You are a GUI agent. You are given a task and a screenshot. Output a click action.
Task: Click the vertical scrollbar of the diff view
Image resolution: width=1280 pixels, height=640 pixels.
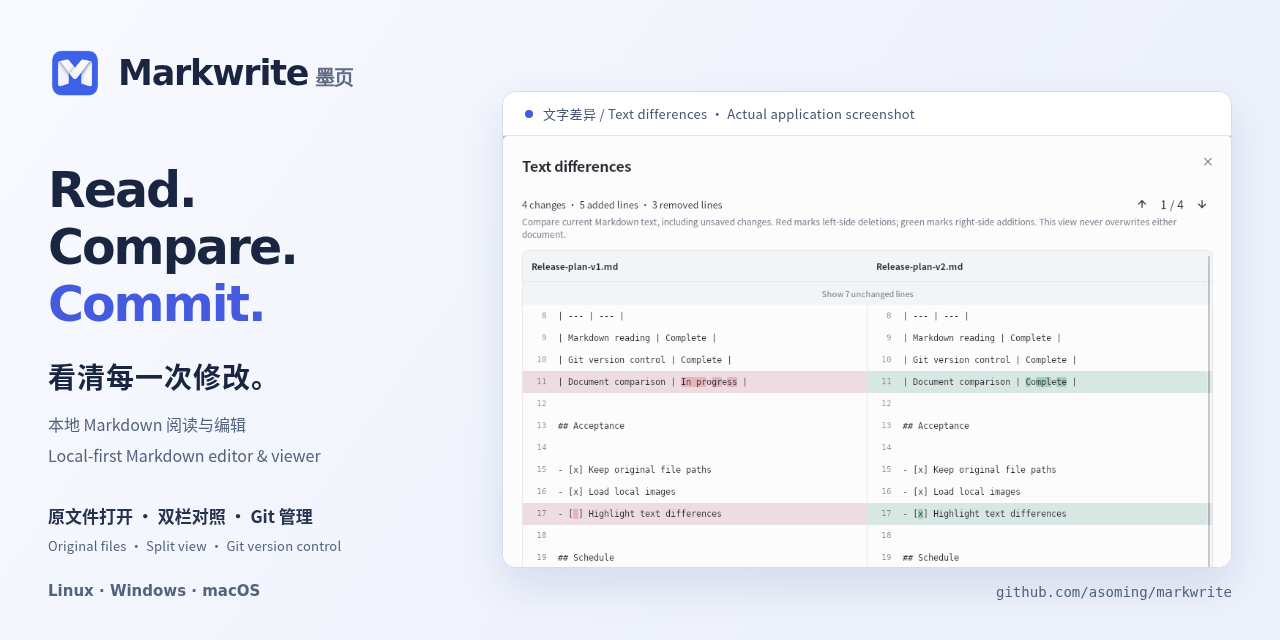point(1209,410)
